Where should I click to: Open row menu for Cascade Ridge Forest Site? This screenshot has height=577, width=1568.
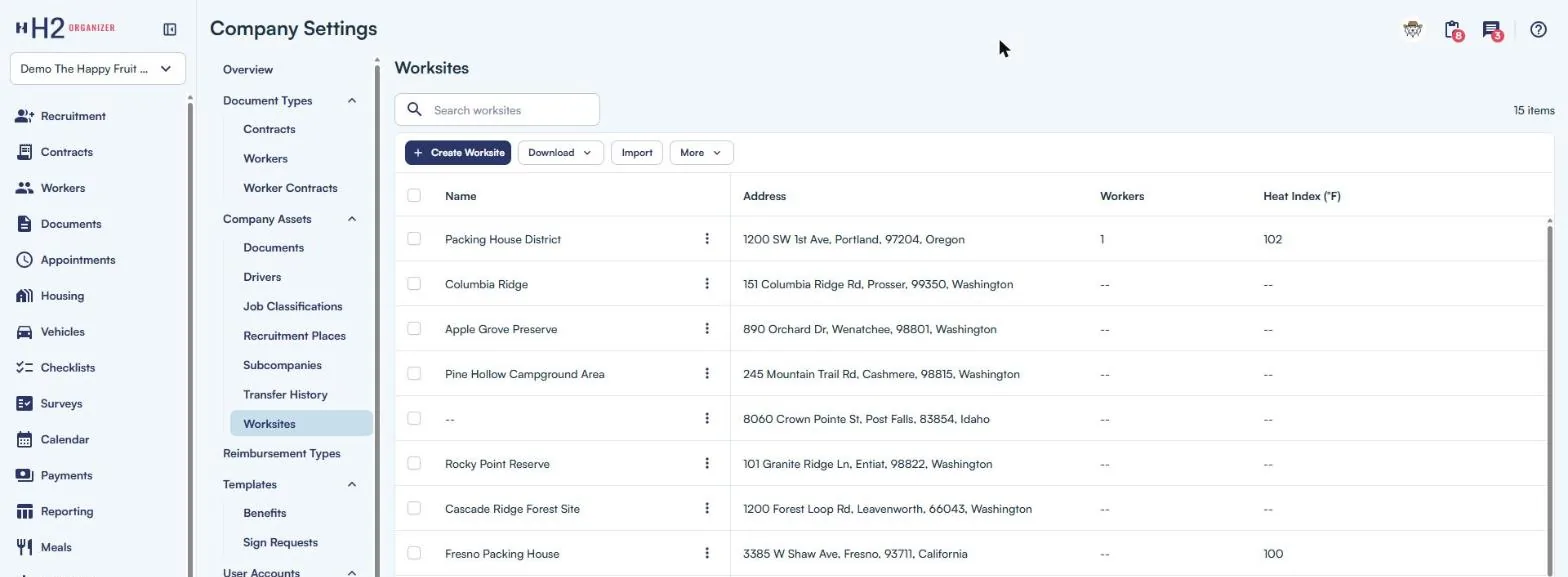click(x=707, y=509)
